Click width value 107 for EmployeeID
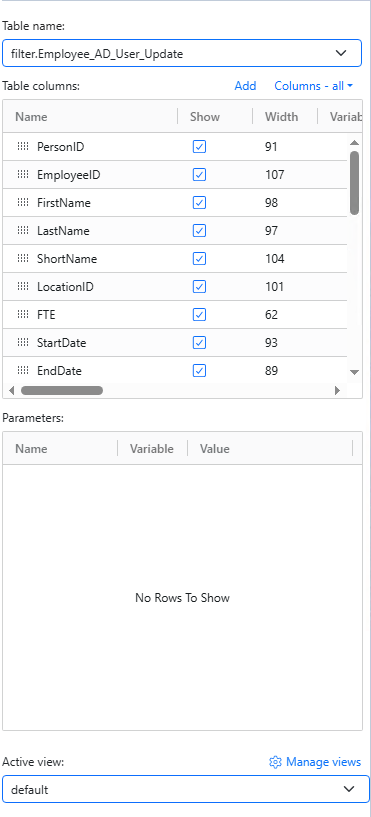 275,175
